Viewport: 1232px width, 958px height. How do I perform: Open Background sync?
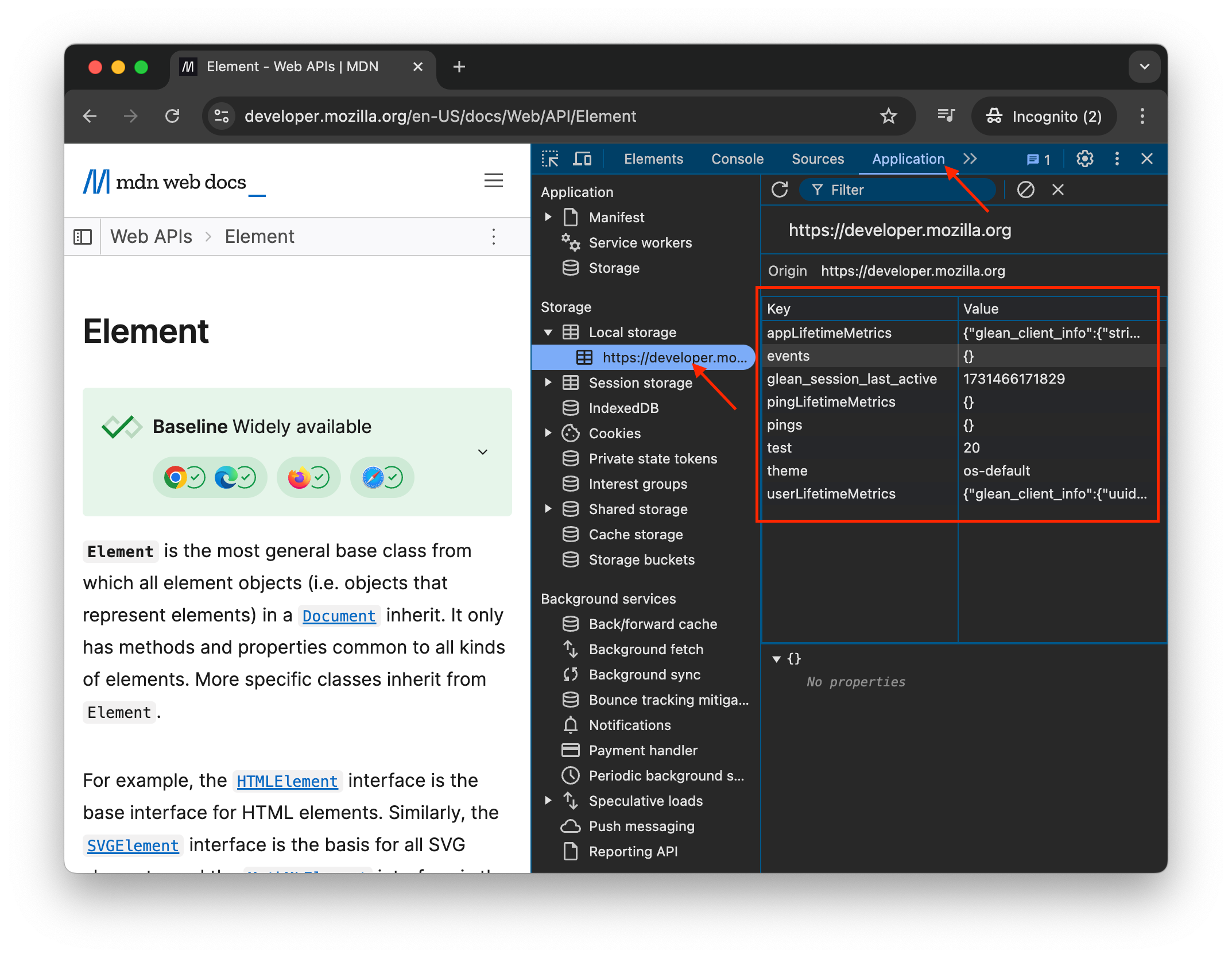(644, 674)
